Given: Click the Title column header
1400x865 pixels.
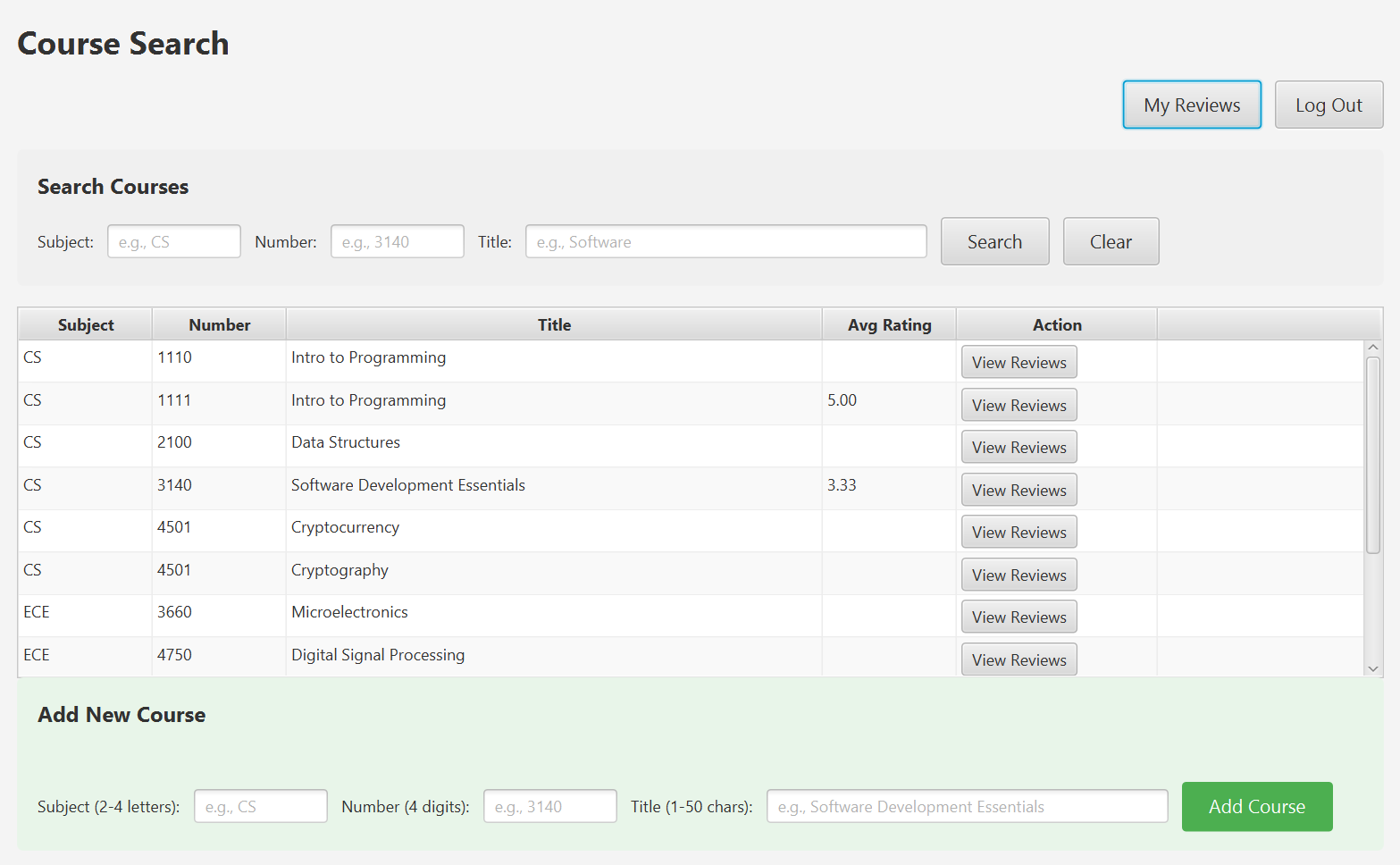Looking at the screenshot, I should (554, 325).
